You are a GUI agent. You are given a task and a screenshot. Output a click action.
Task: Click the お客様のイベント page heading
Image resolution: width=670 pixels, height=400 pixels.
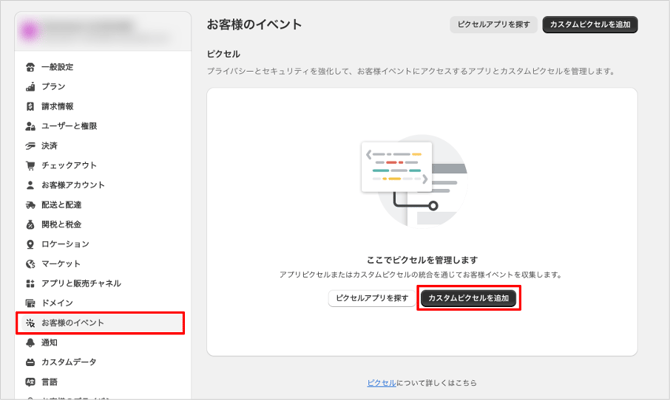click(x=254, y=24)
